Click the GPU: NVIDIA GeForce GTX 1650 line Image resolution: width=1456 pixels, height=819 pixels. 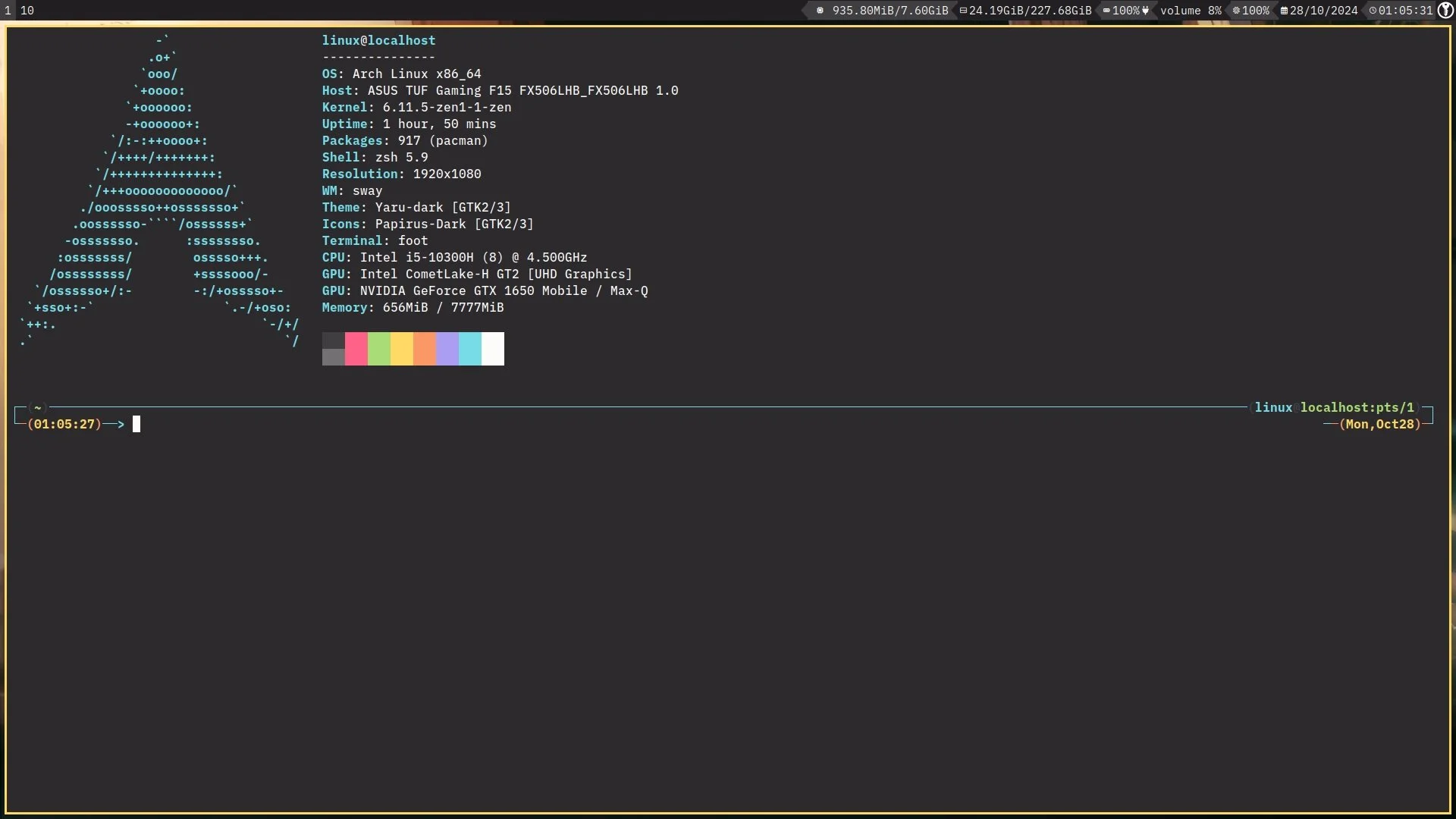(x=485, y=290)
